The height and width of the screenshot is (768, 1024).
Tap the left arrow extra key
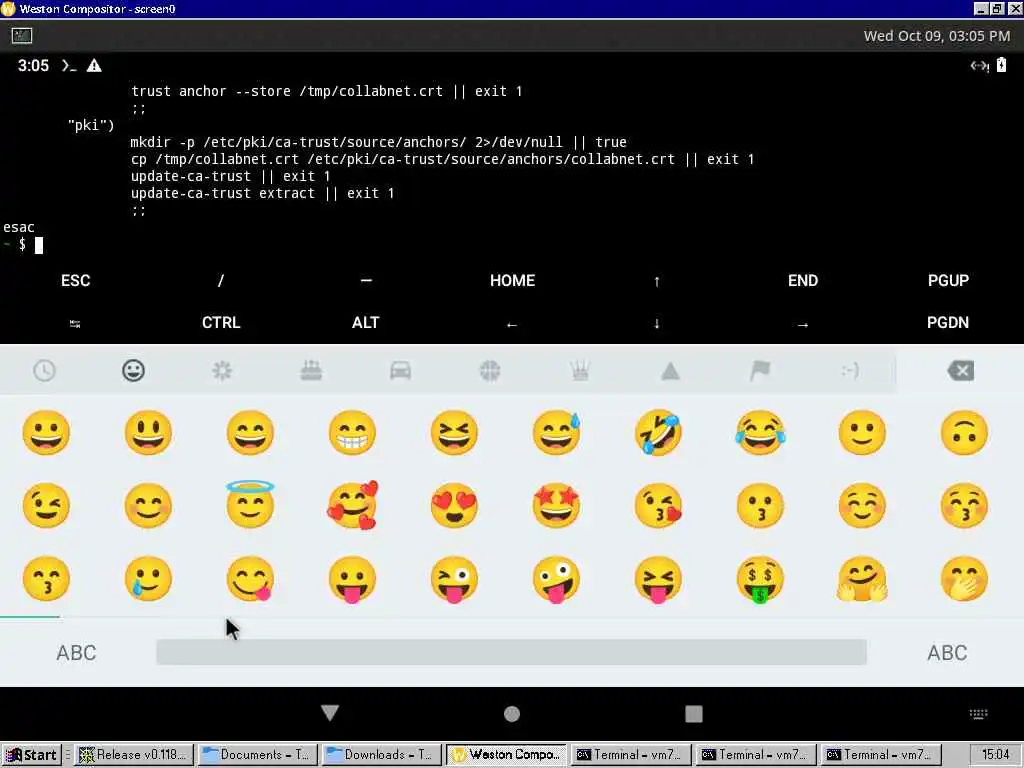click(512, 324)
